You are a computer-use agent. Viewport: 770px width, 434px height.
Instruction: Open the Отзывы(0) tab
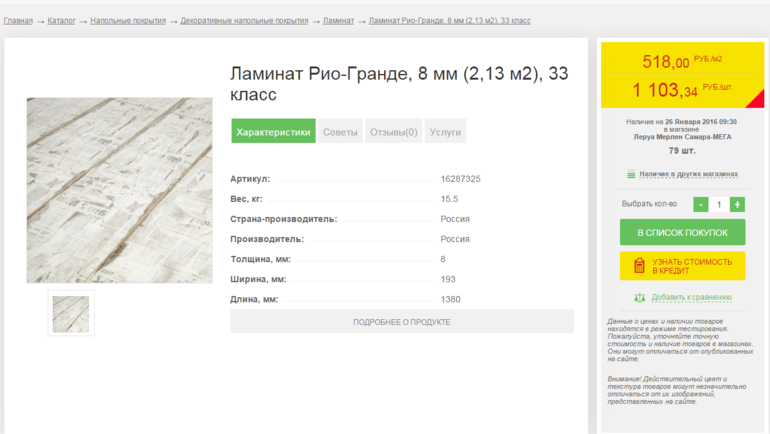pyautogui.click(x=393, y=132)
